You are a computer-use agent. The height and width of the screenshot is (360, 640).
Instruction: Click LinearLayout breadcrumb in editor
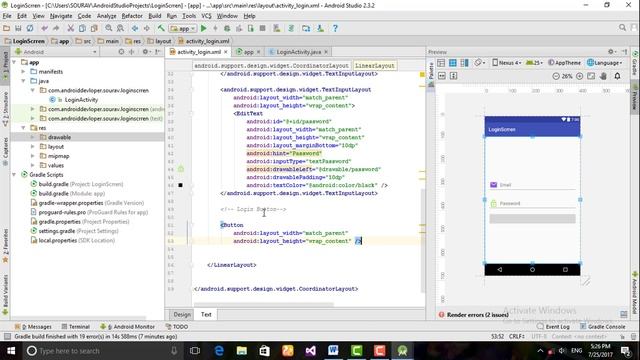coord(374,65)
